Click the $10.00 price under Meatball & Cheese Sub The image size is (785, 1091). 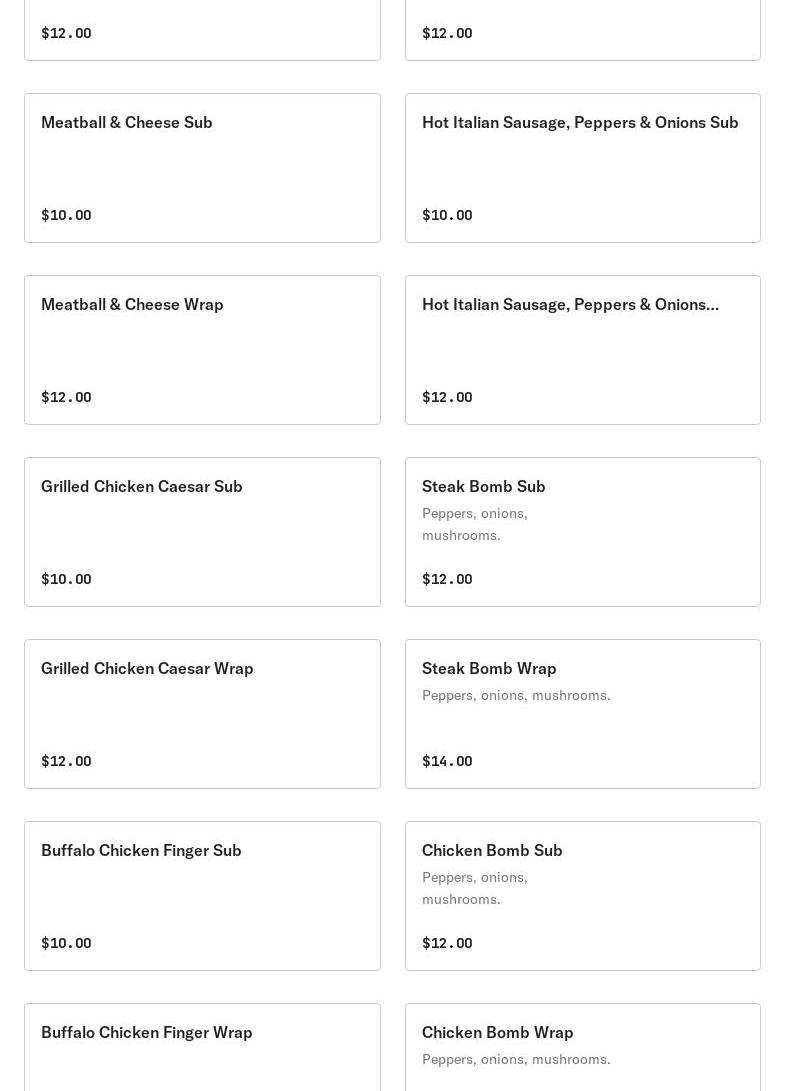click(66, 215)
